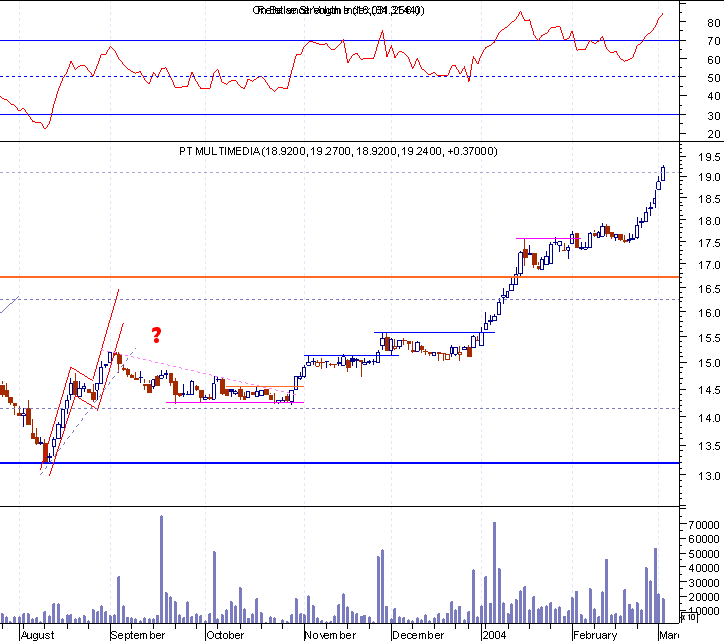
Task: Click the 50 label on the RSI scale
Action: coord(713,78)
